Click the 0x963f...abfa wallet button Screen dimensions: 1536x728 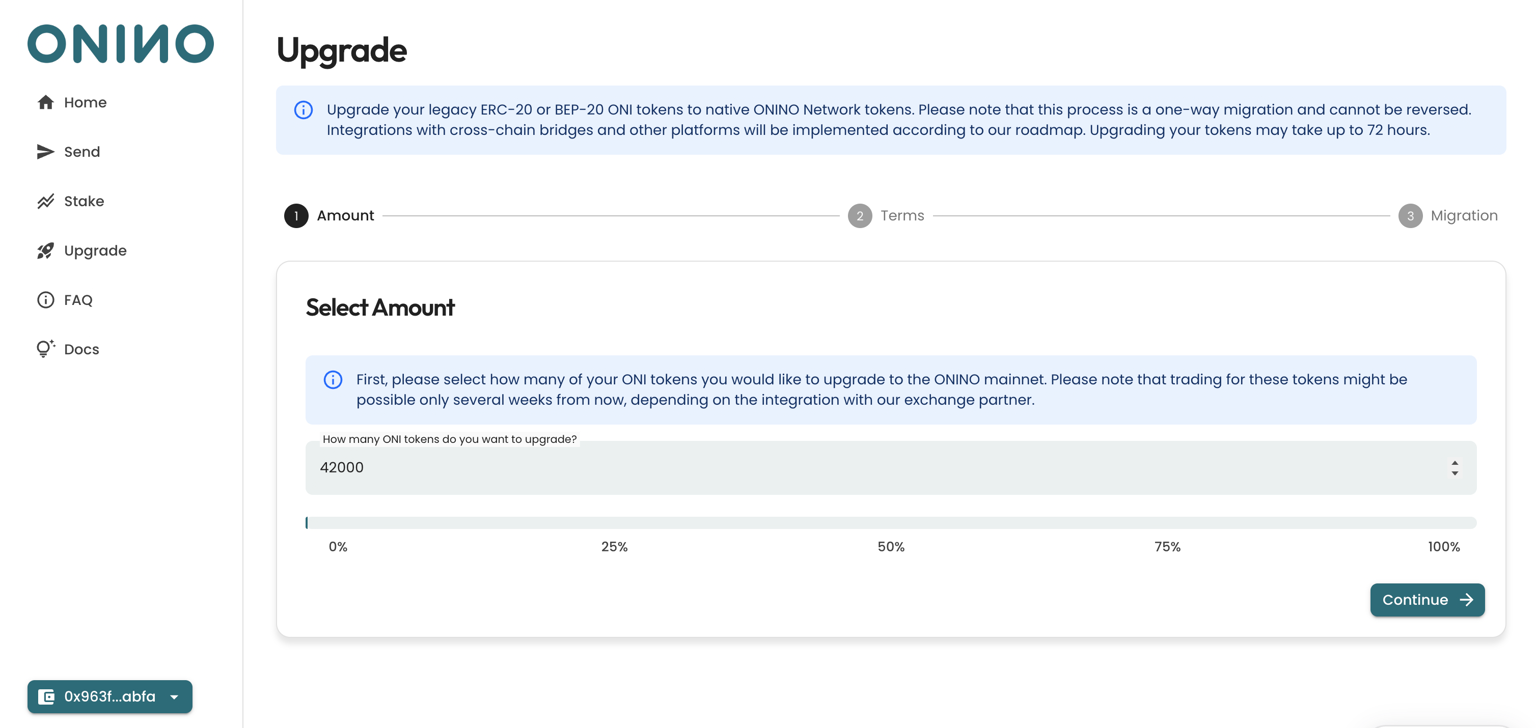tap(110, 697)
